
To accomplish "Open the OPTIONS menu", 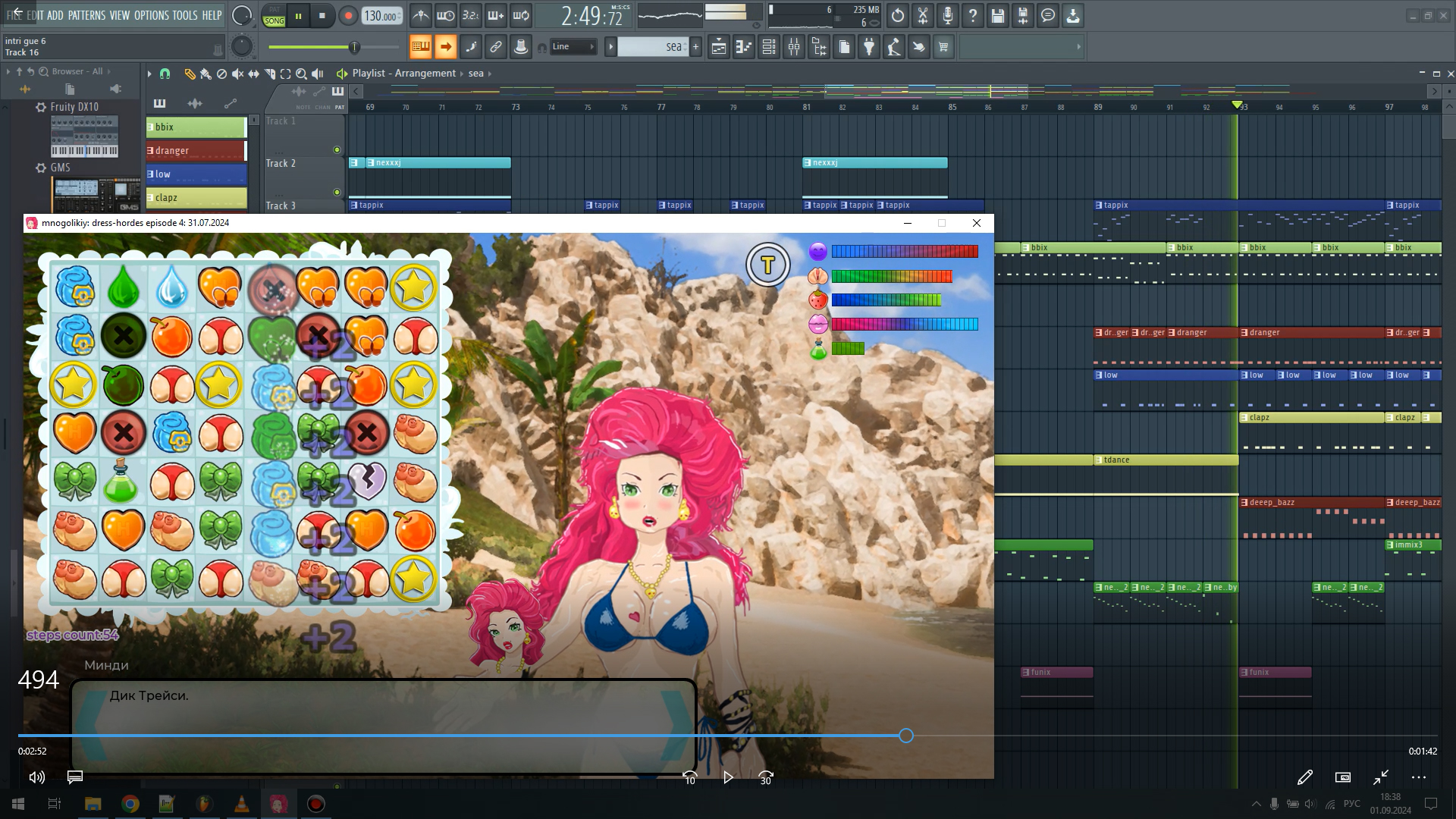I will coord(152,15).
